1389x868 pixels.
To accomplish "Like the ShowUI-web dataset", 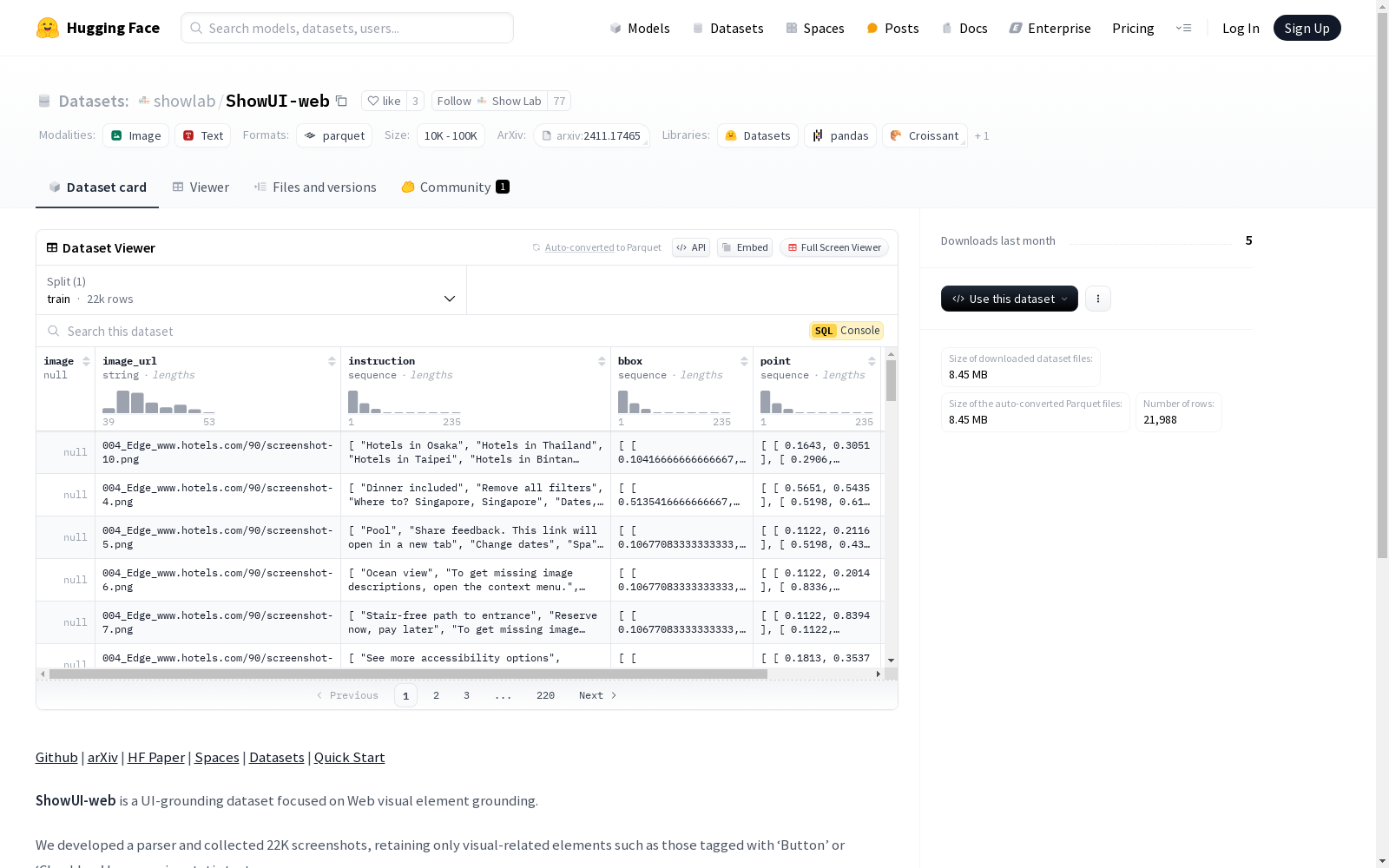I will click(384, 101).
